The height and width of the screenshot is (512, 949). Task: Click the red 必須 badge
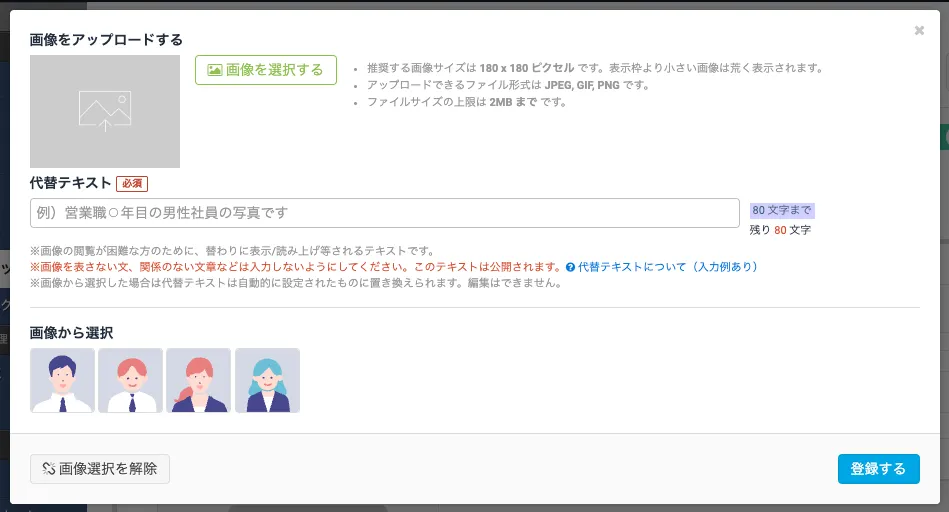coord(132,183)
